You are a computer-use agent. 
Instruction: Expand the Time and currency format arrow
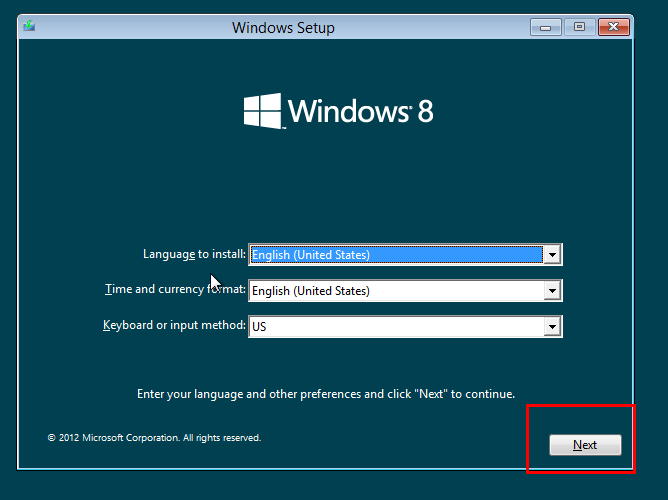click(x=553, y=291)
